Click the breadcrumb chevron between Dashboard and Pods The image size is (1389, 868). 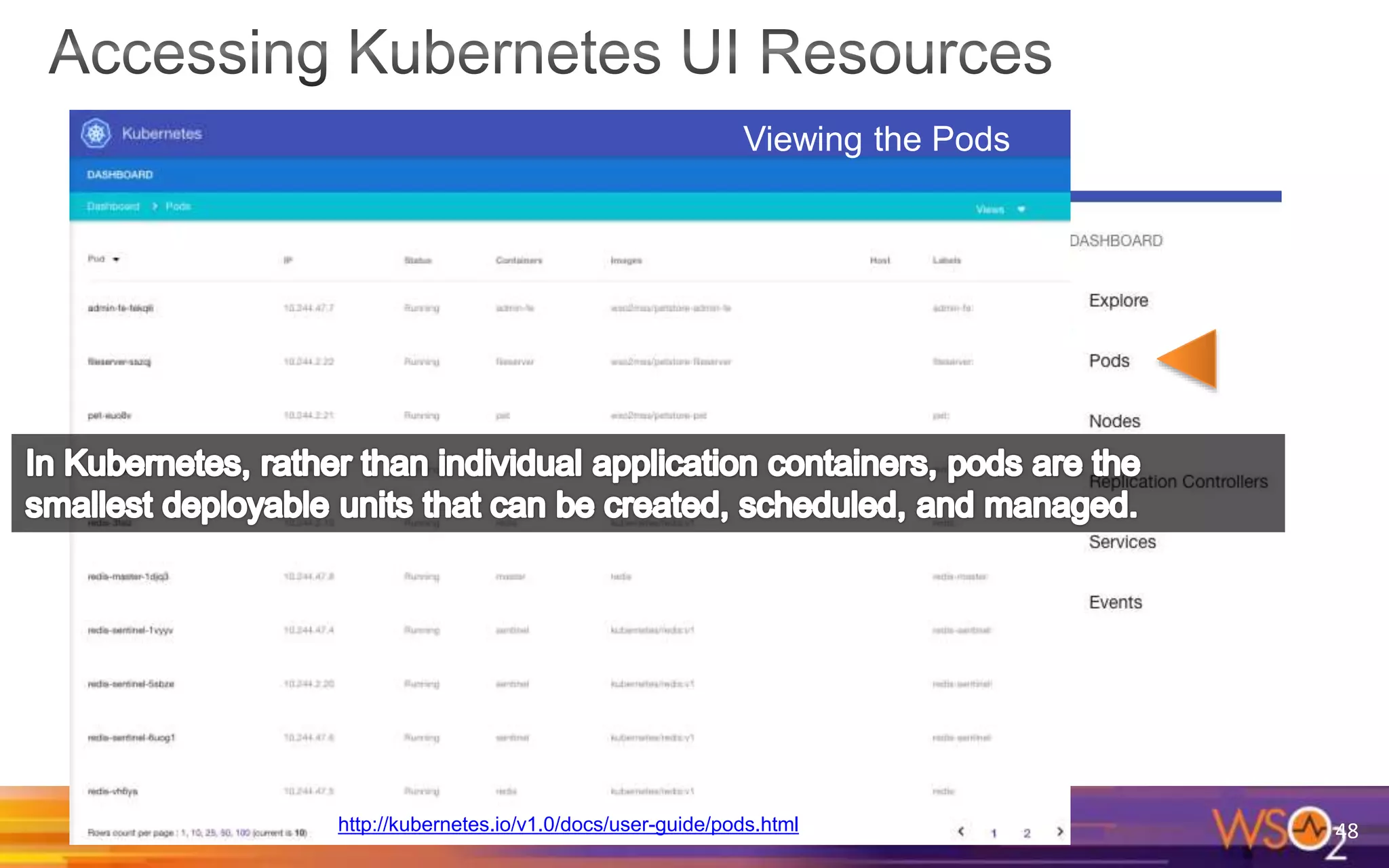155,206
